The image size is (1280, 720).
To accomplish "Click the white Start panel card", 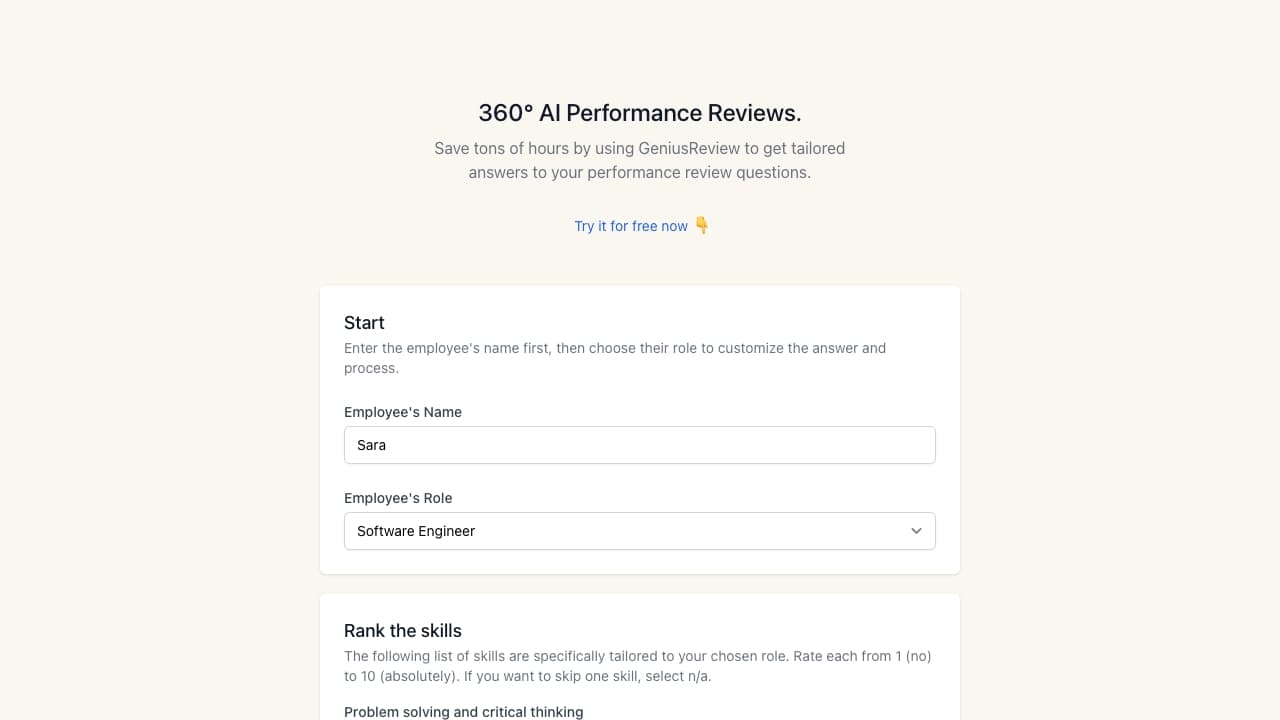I will 640,300.
